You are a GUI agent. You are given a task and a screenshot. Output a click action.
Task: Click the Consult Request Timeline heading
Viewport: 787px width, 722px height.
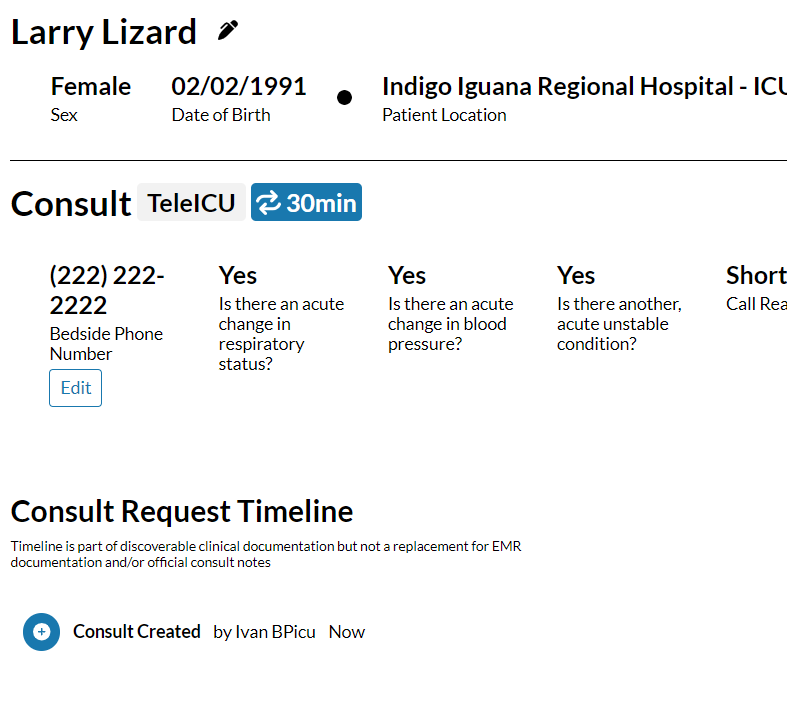click(182, 512)
